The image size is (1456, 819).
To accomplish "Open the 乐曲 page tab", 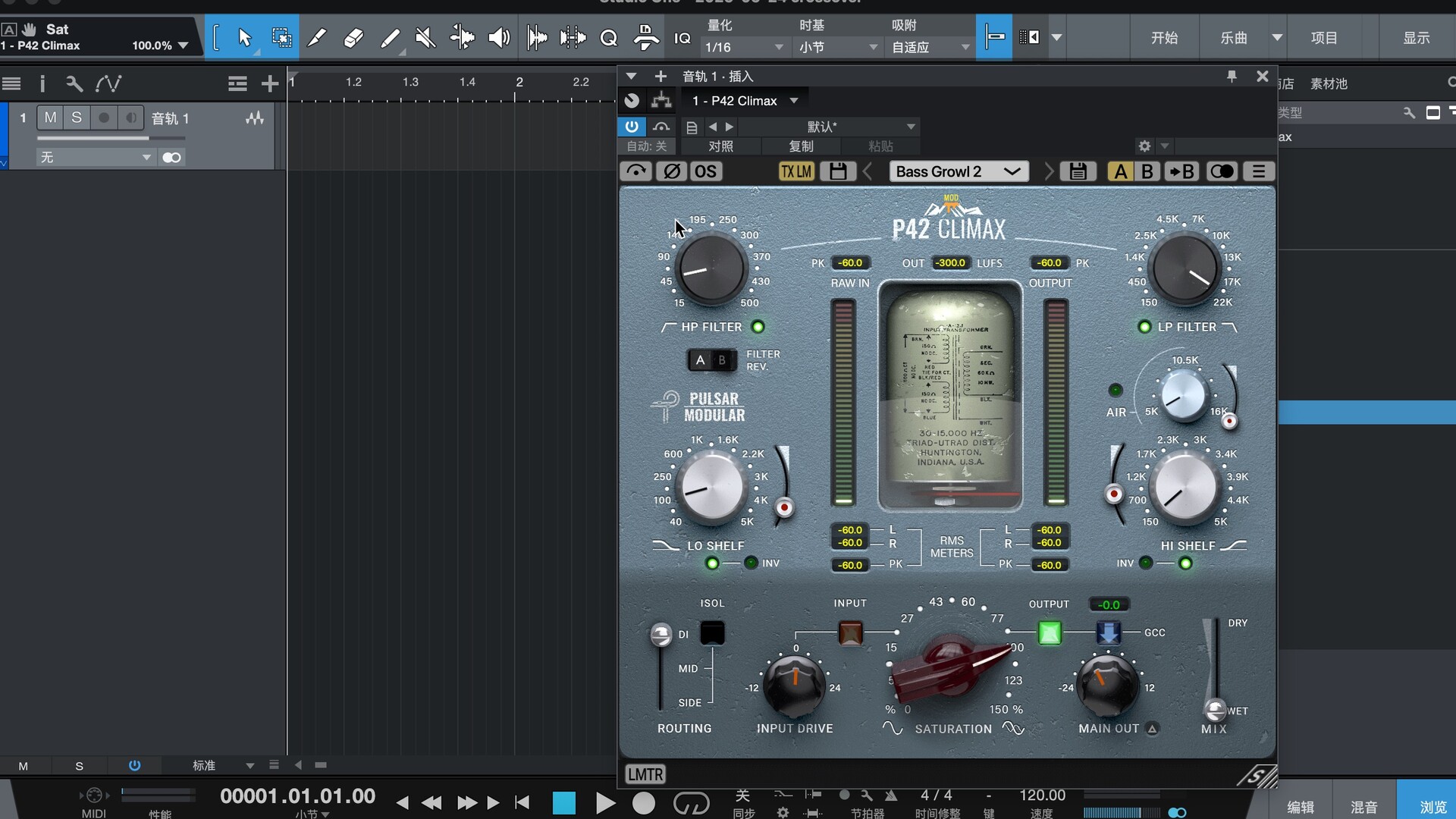I will (1234, 37).
